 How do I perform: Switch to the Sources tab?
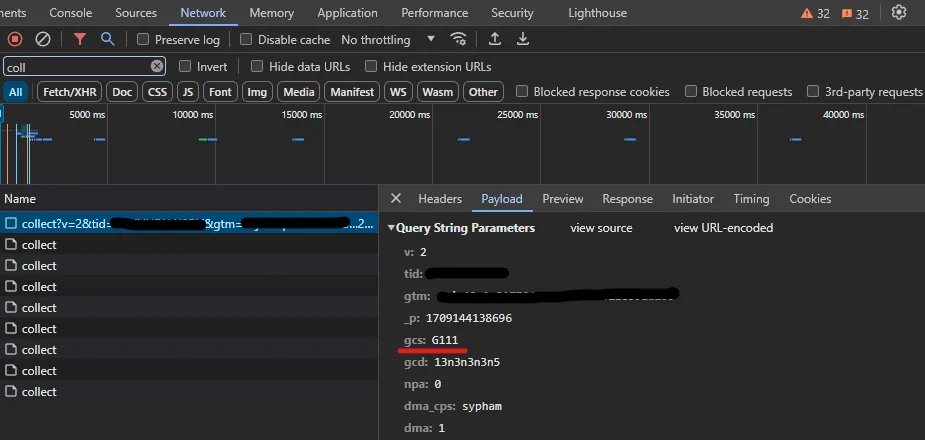[x=136, y=12]
